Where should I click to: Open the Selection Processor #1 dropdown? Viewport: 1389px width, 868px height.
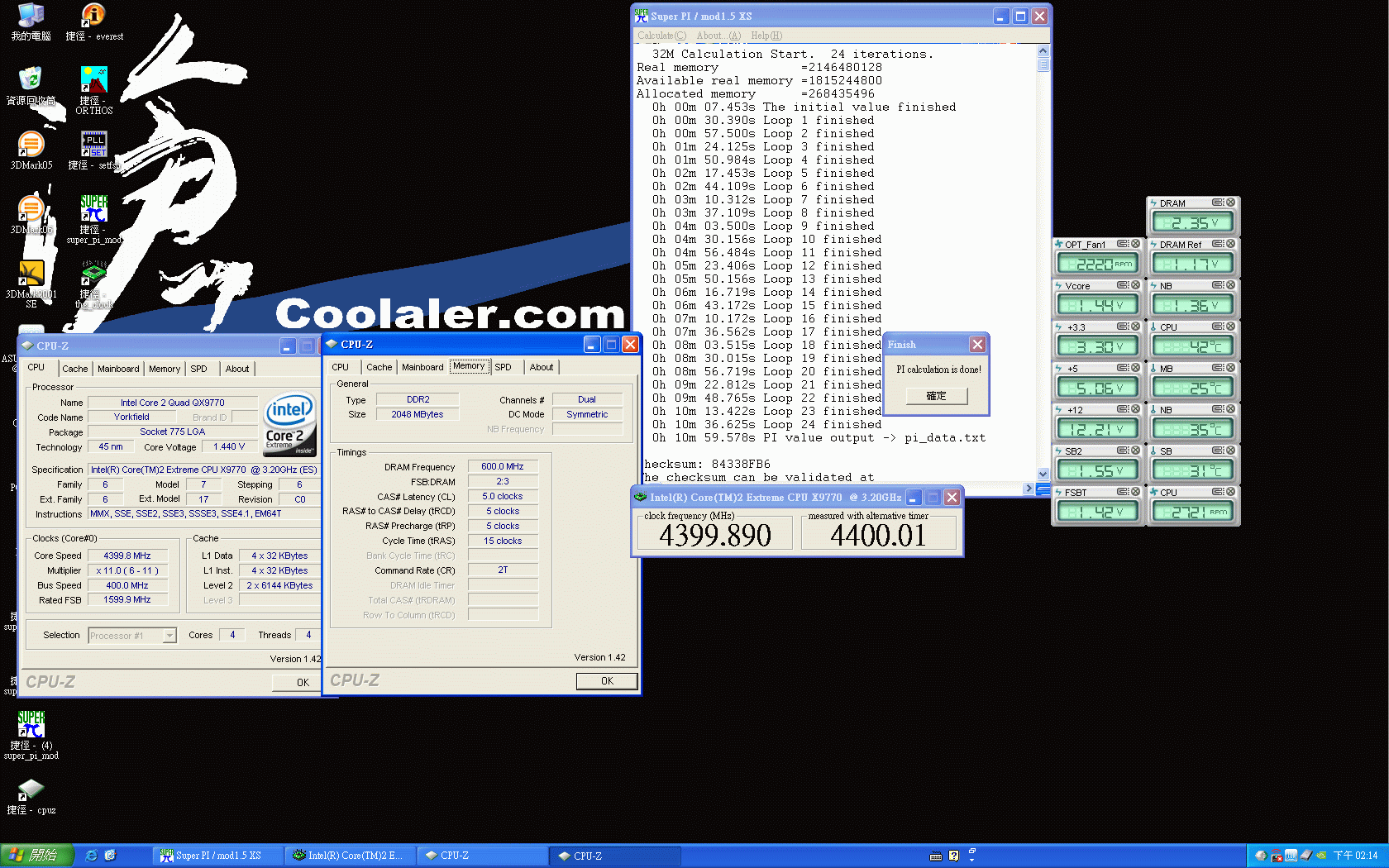pyautogui.click(x=169, y=636)
